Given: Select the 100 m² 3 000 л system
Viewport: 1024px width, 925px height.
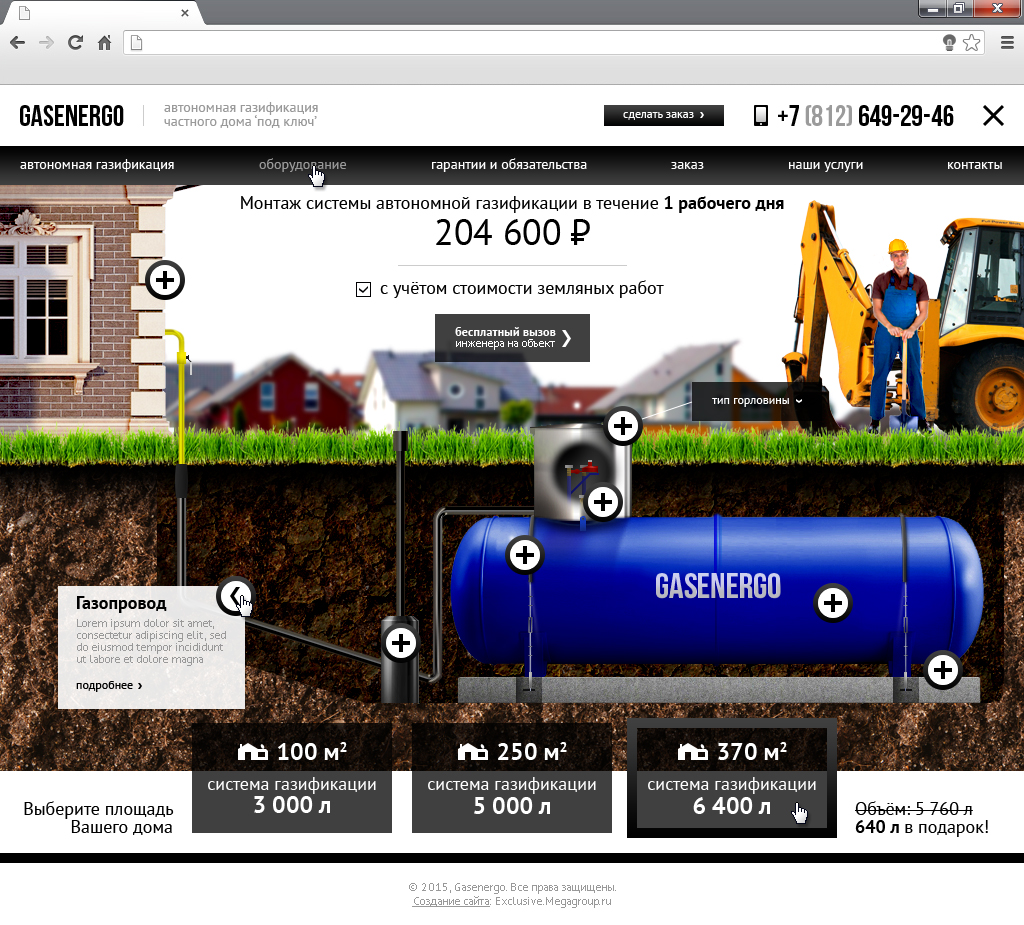Looking at the screenshot, I should 292,778.
